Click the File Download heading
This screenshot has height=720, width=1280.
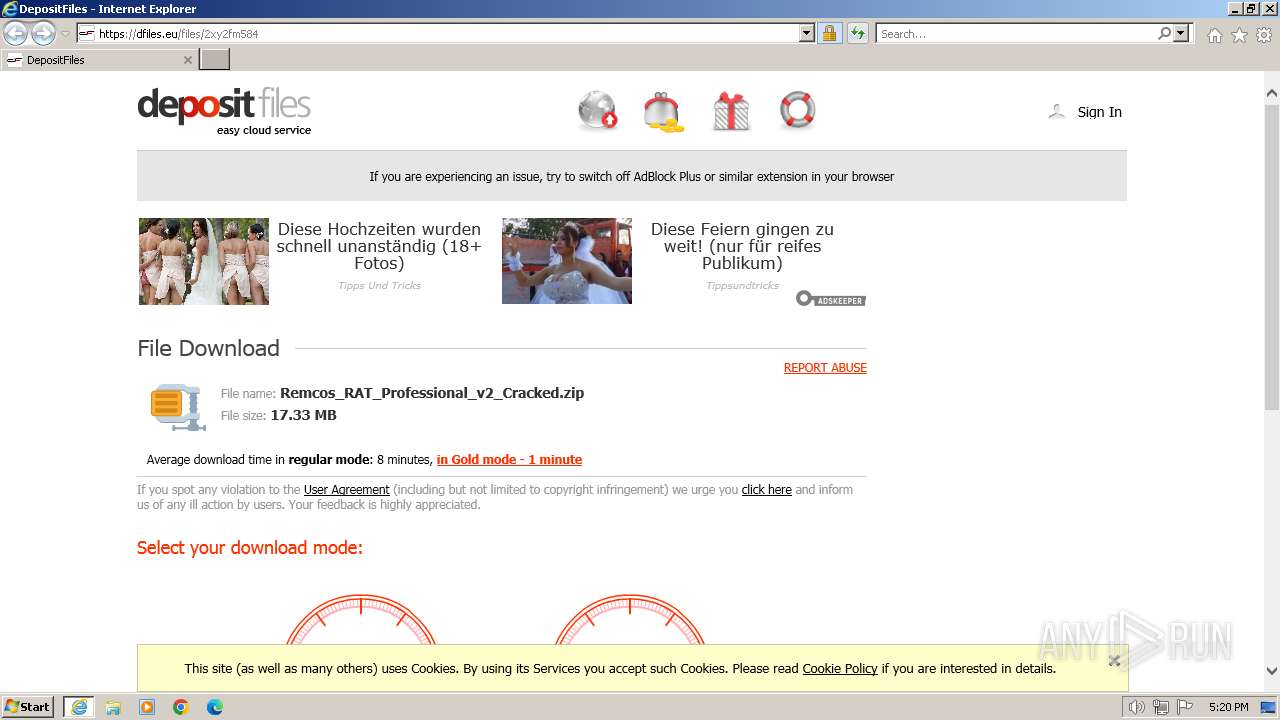point(208,349)
